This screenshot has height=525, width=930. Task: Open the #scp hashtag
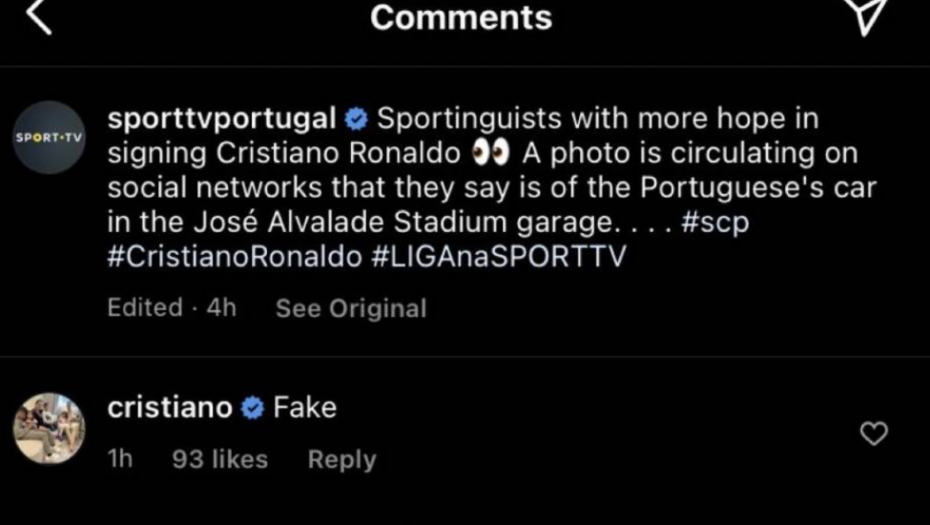coord(714,223)
